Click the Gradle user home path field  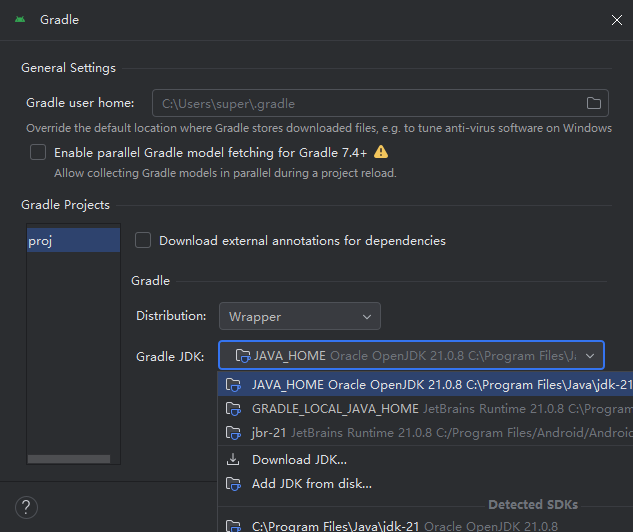(365, 103)
